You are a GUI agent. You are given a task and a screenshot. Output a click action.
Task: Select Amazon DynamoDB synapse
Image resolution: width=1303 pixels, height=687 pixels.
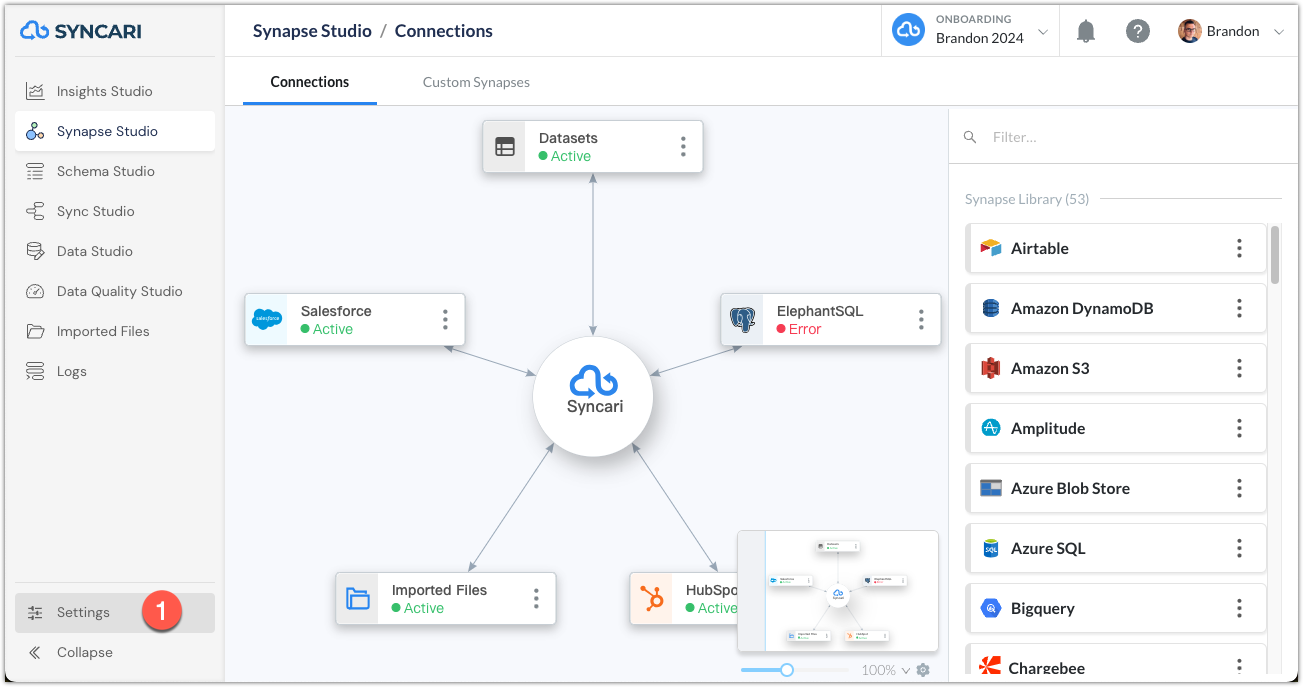[1116, 308]
